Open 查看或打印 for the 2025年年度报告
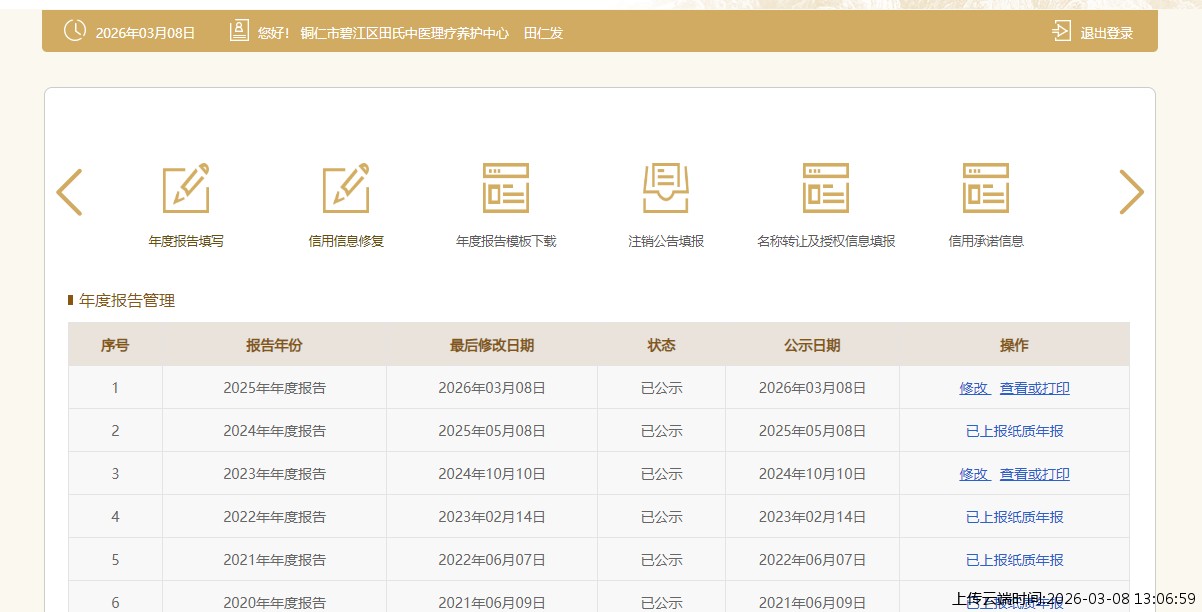This screenshot has height=612, width=1202. [x=1034, y=388]
